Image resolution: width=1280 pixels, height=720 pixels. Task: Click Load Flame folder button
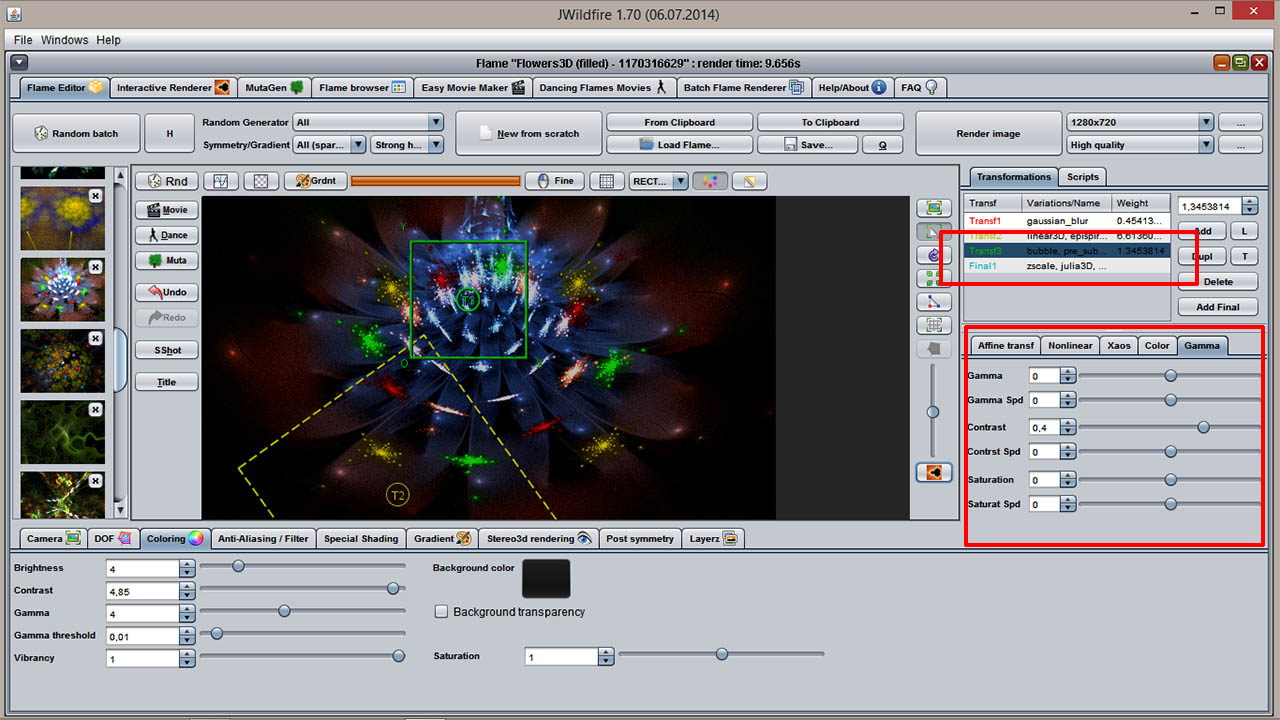click(x=680, y=144)
